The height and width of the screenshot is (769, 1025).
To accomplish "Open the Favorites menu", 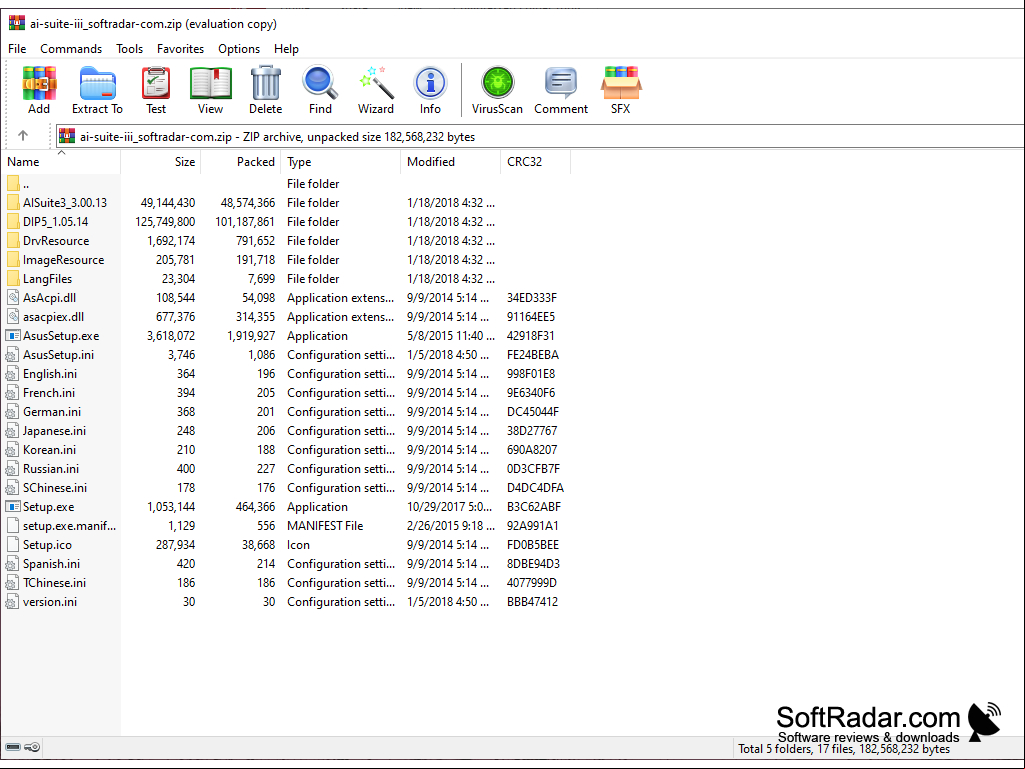I will 180,49.
